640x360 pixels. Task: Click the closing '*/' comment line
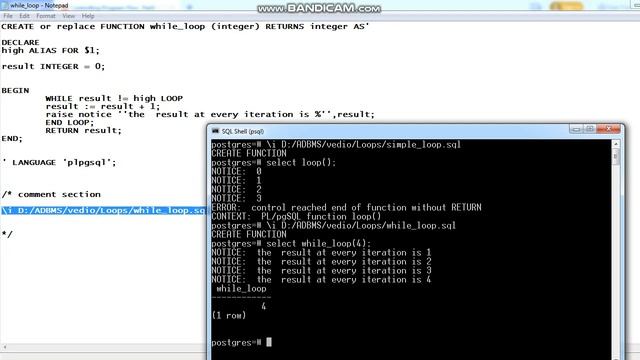pyautogui.click(x=7, y=234)
